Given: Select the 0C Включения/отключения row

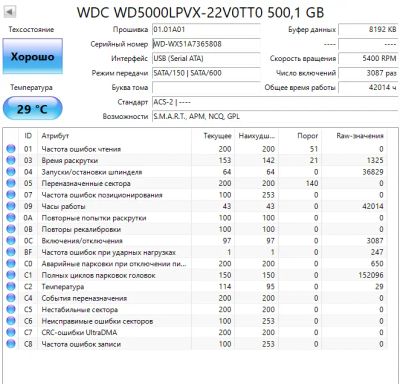Looking at the screenshot, I should [x=195, y=241].
